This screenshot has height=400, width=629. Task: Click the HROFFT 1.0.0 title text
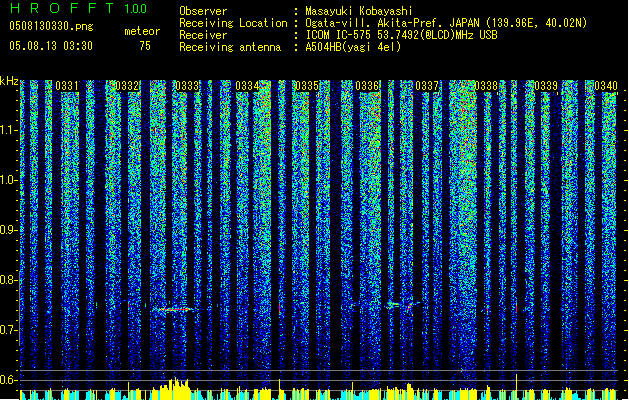[x=78, y=8]
